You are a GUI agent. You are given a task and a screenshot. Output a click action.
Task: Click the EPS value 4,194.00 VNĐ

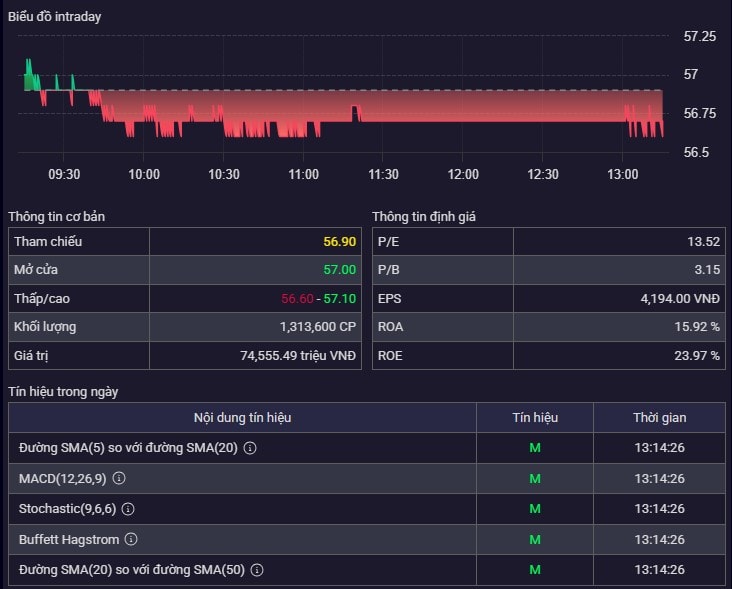coord(680,299)
